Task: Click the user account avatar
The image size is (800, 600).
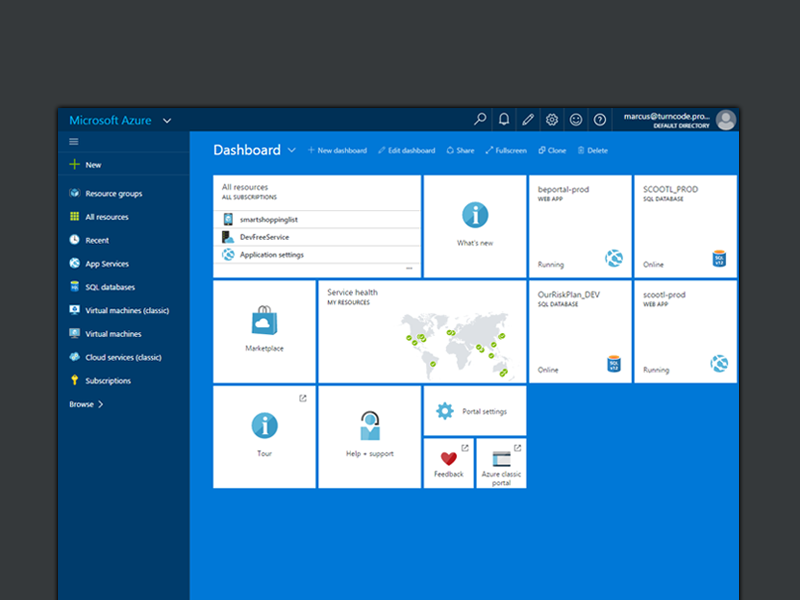Action: [726, 120]
